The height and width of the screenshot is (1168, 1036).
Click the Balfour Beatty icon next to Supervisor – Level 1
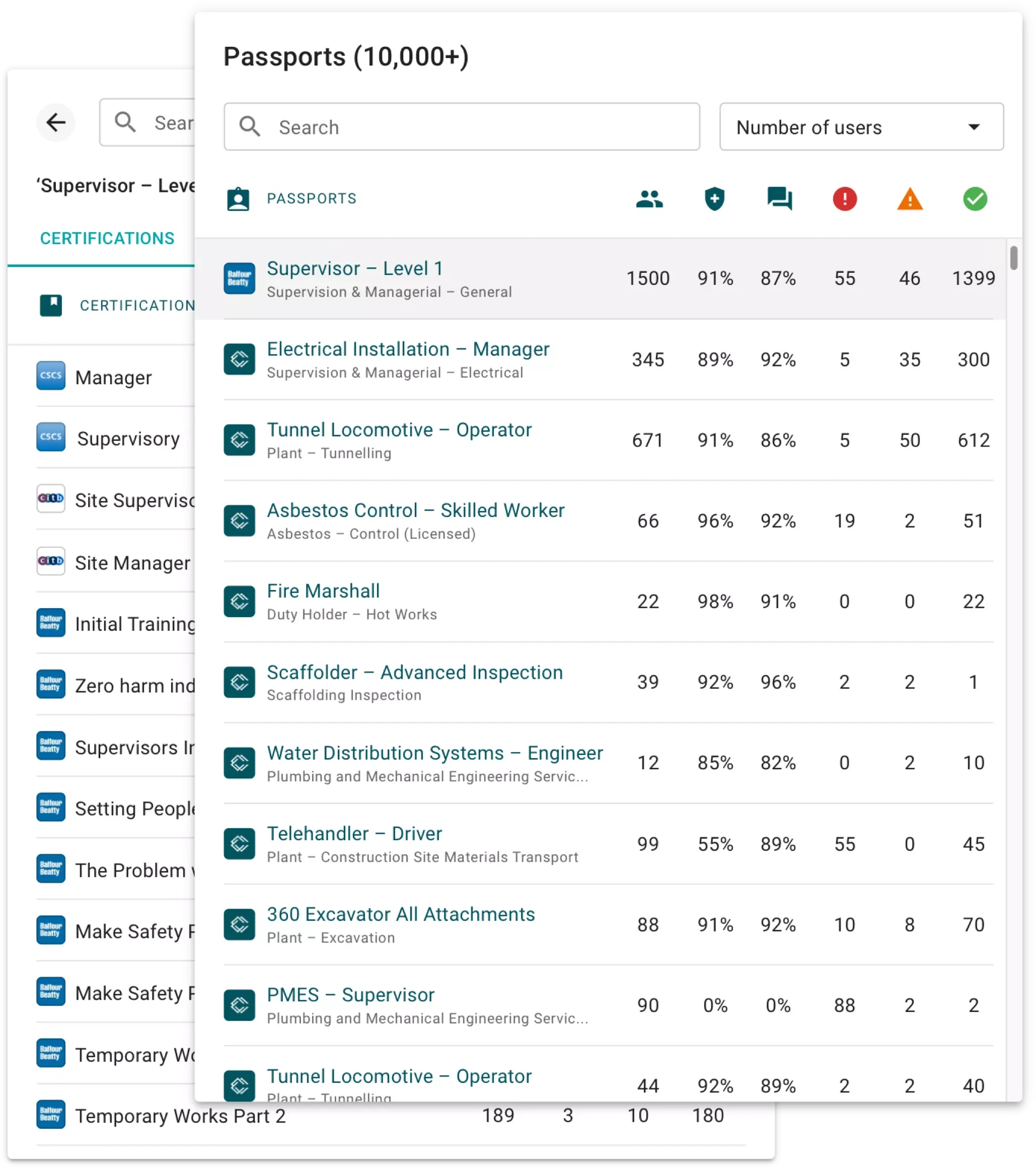pyautogui.click(x=239, y=278)
